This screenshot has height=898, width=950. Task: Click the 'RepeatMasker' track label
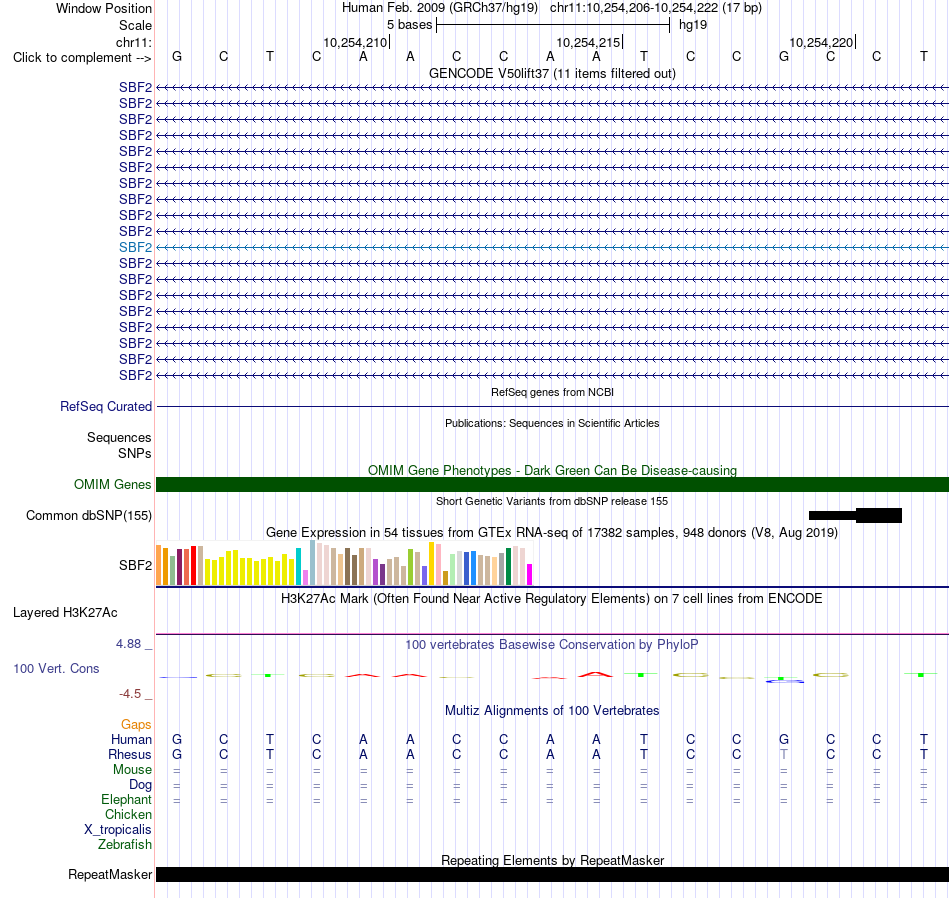point(110,874)
